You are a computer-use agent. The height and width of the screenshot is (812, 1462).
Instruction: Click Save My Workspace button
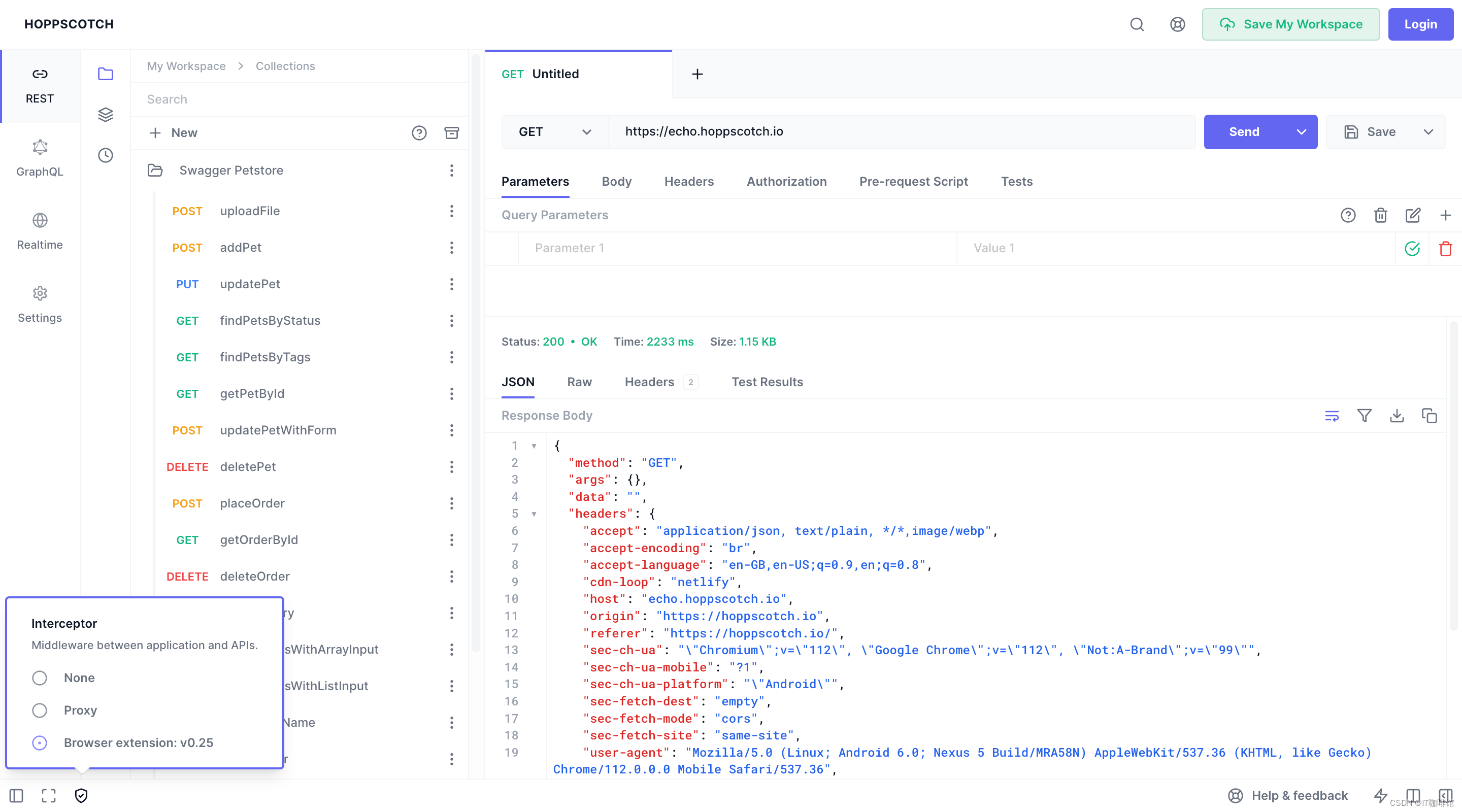click(1290, 24)
